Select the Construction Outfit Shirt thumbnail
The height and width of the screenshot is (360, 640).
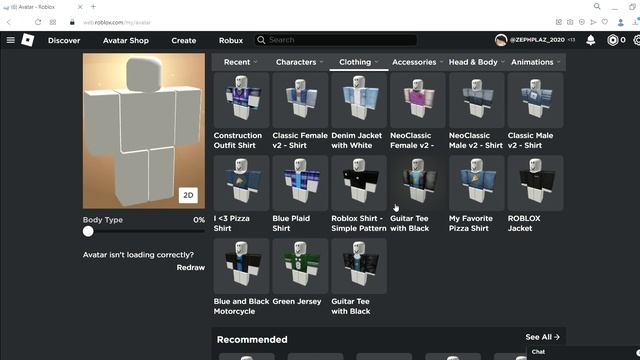click(241, 100)
